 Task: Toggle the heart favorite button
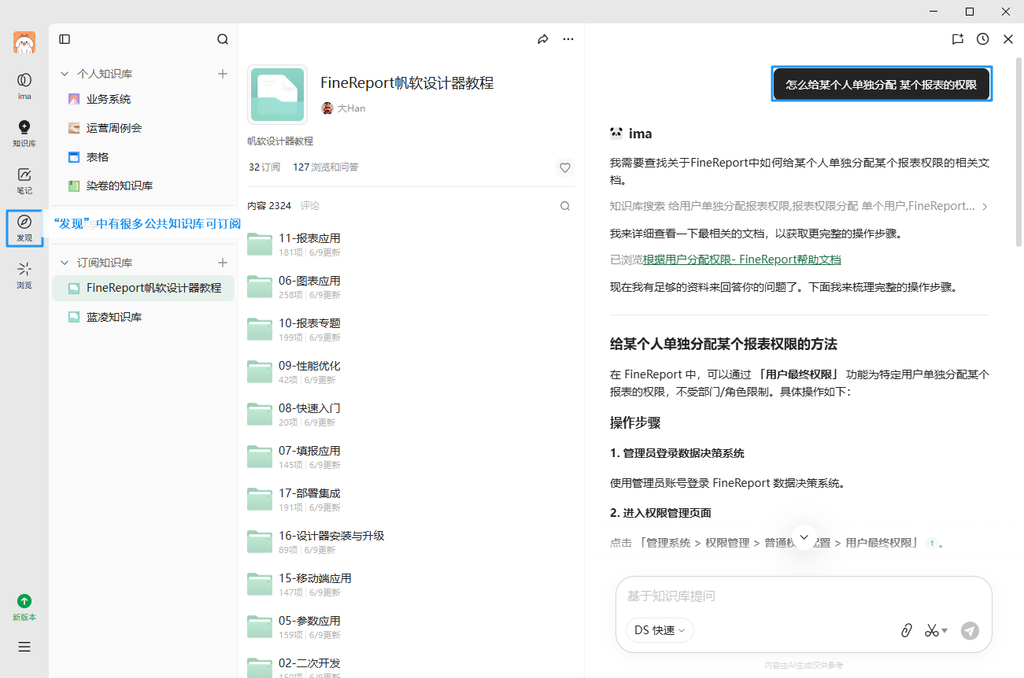pos(565,168)
